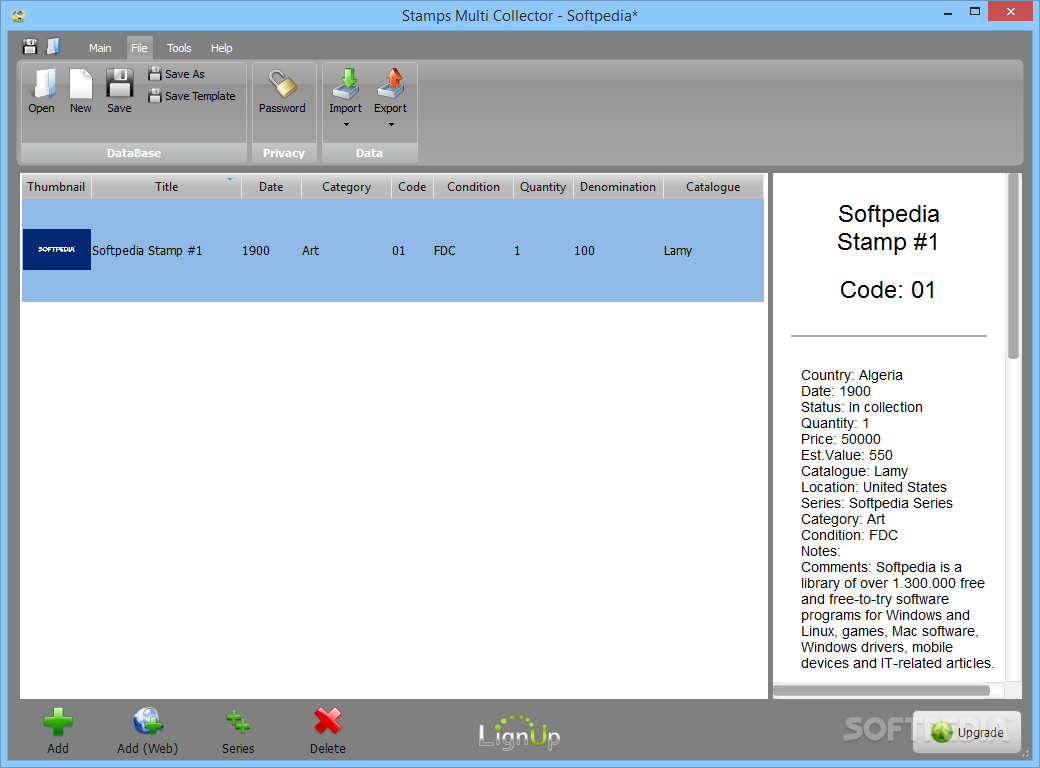
Task: Open the Tools ribbon tab
Action: [x=179, y=48]
